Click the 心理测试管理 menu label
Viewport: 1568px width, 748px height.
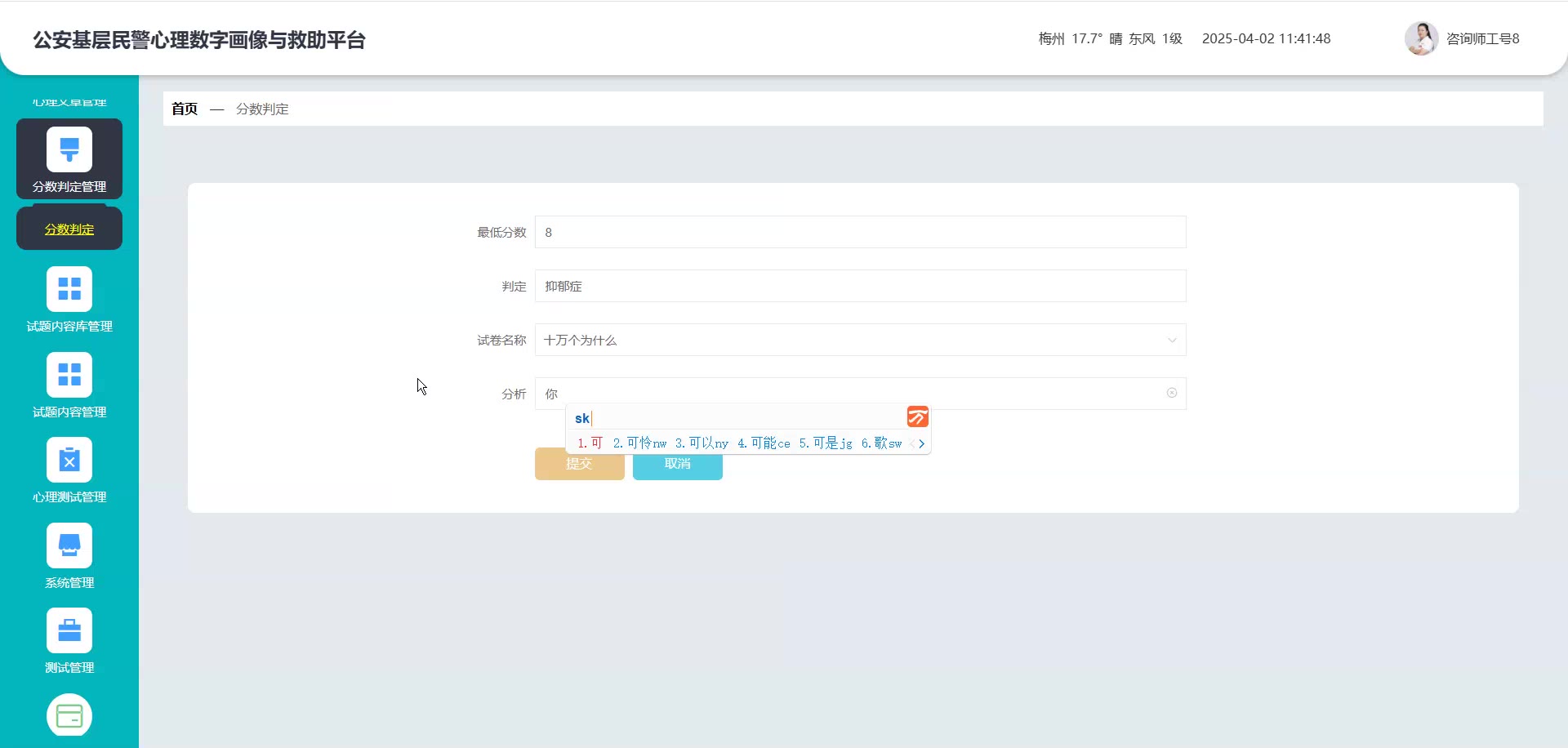pyautogui.click(x=69, y=496)
